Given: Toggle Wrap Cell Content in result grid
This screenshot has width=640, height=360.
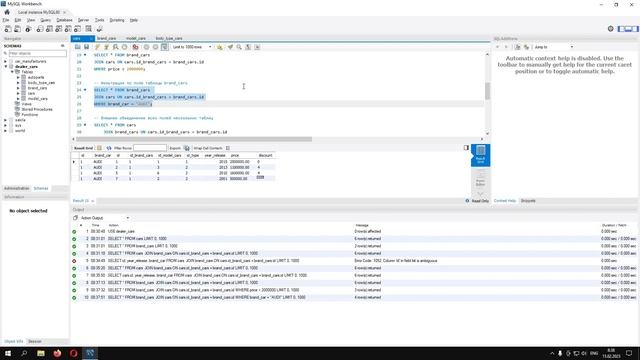Looking at the screenshot, I should 228,148.
